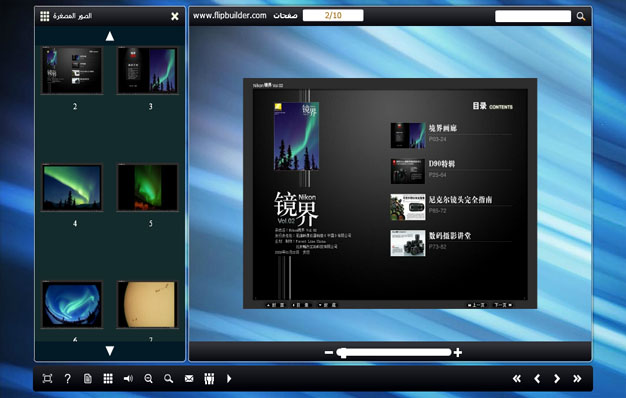Click the page number field 2/10
626x398 pixels.
pyautogui.click(x=333, y=16)
